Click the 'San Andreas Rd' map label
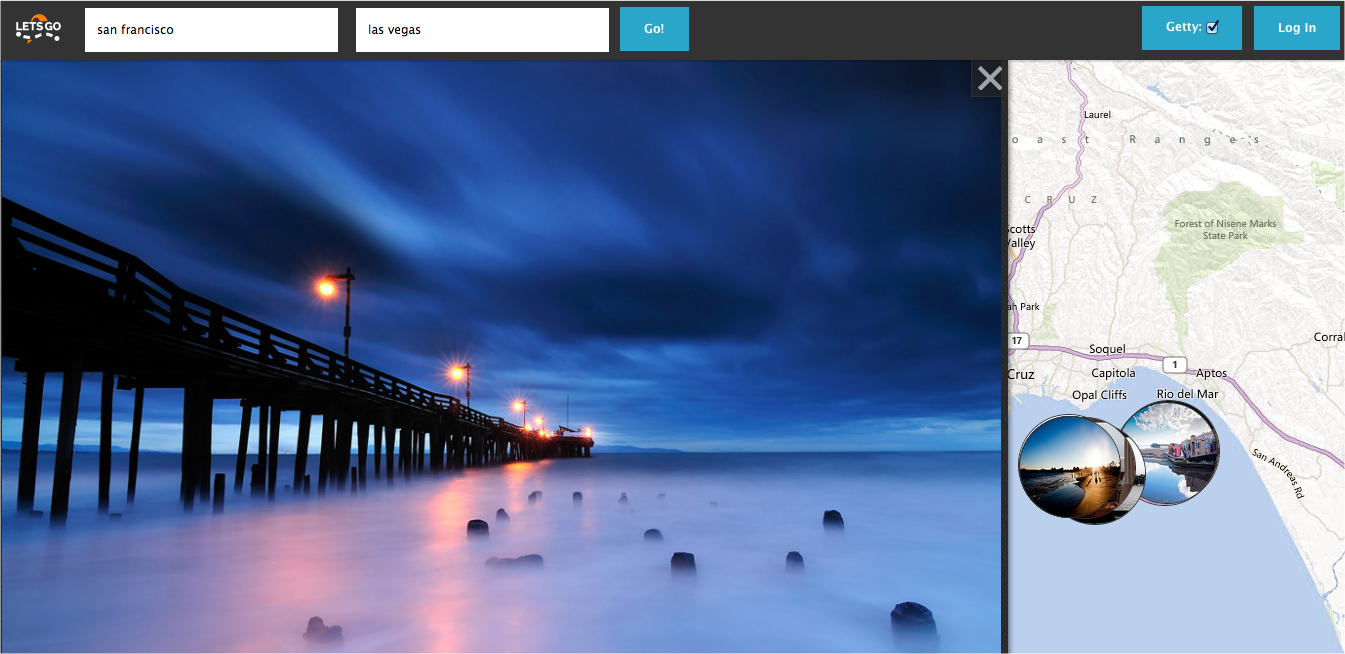Screen dimensions: 1345x654 (1279, 474)
